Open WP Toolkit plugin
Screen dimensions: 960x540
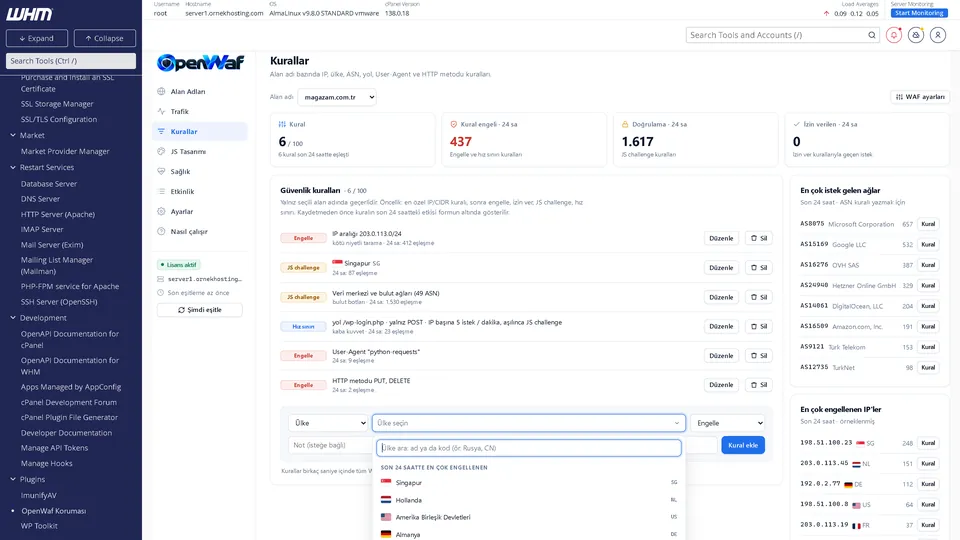[x=39, y=525]
